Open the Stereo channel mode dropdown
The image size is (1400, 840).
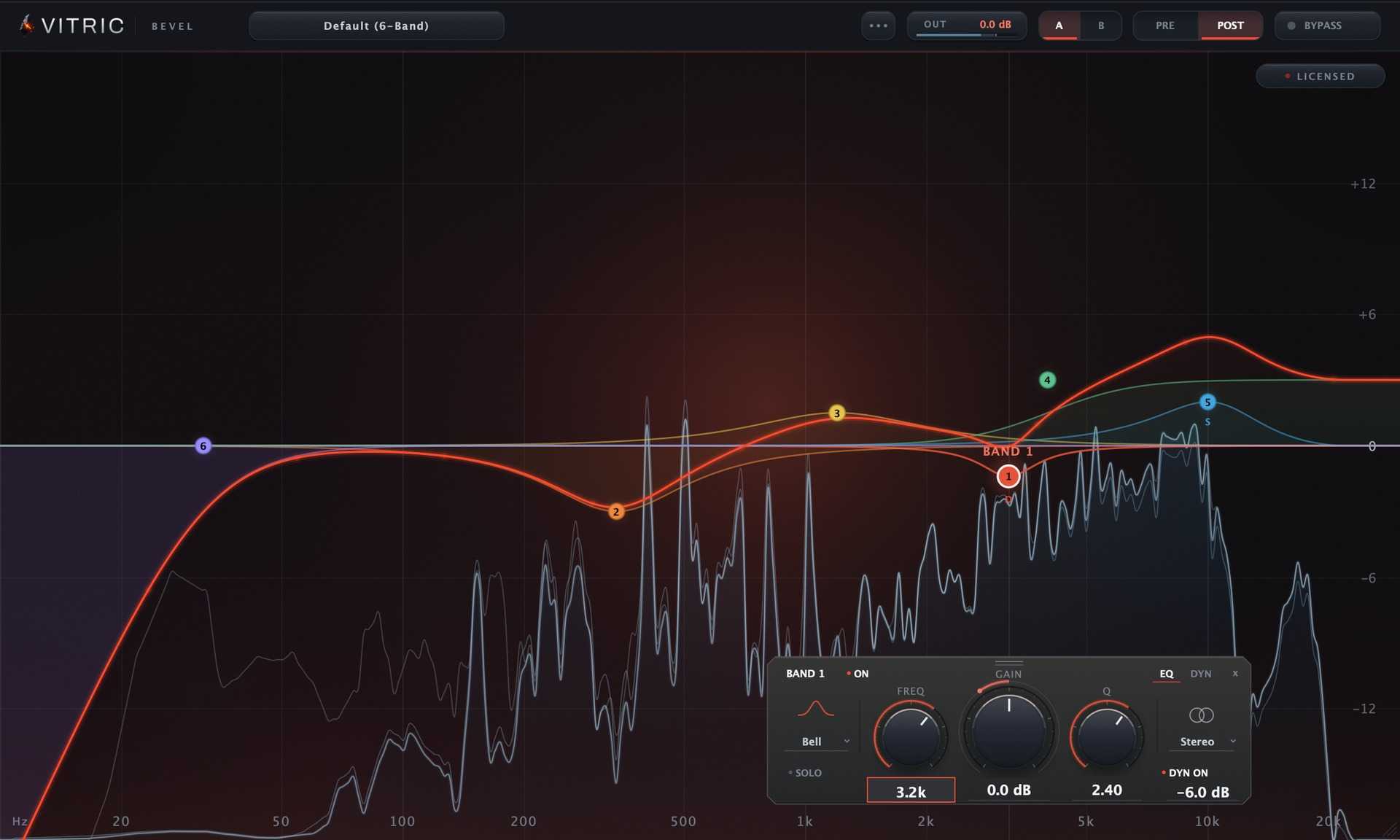1201,742
